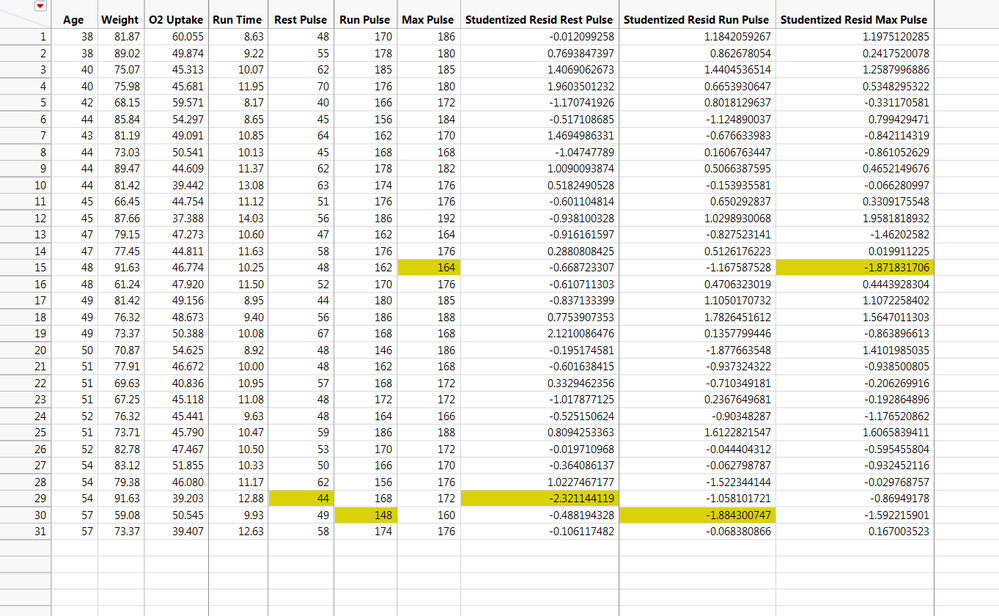Select row number 12

(x=25, y=218)
